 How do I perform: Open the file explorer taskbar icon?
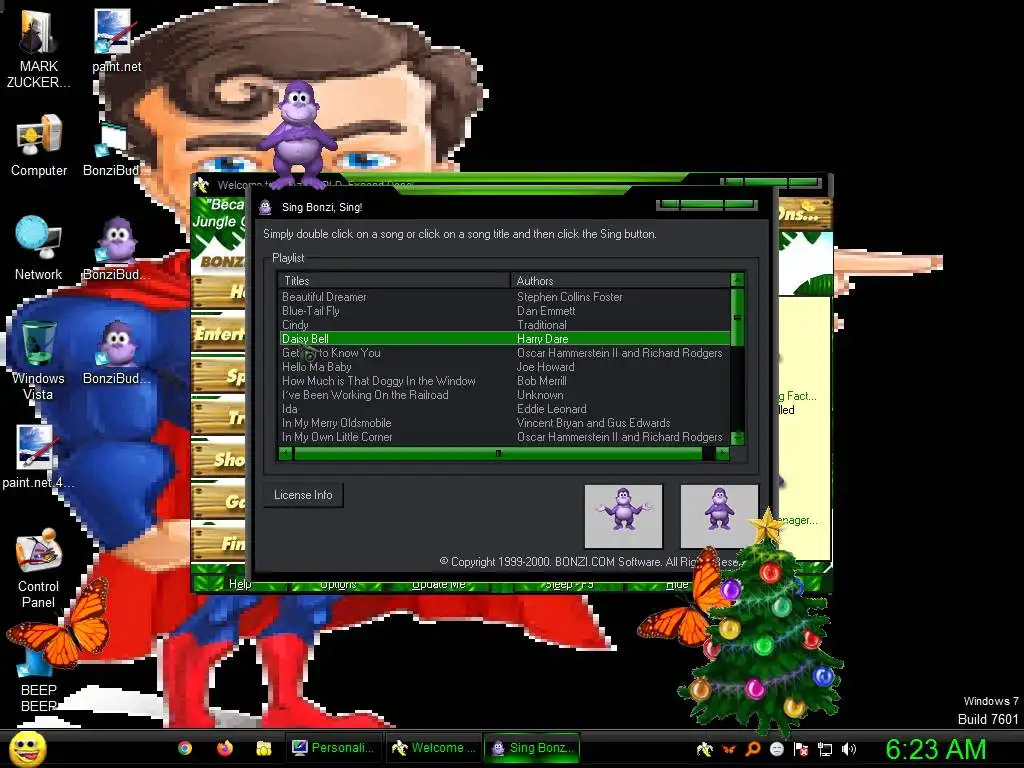(264, 748)
